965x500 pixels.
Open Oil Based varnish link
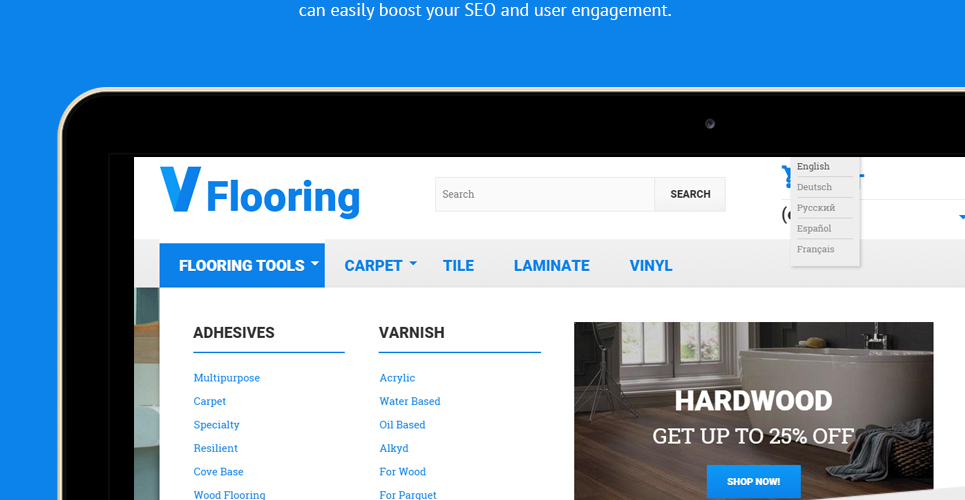[x=402, y=424]
